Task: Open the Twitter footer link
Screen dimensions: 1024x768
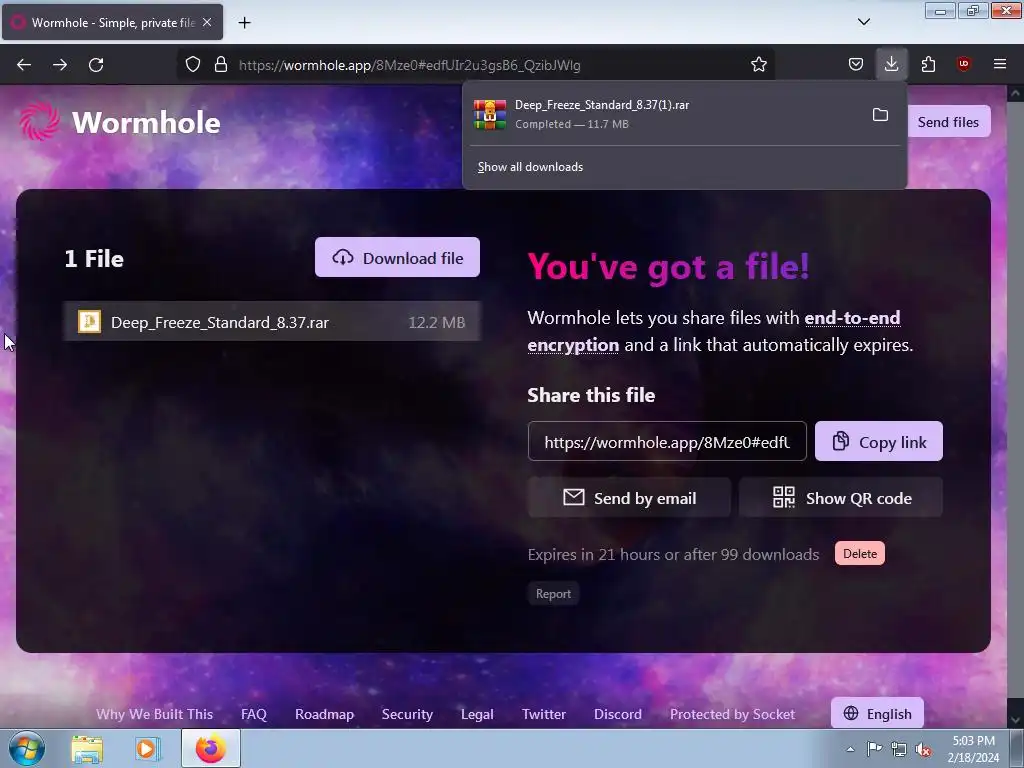Action: point(544,714)
